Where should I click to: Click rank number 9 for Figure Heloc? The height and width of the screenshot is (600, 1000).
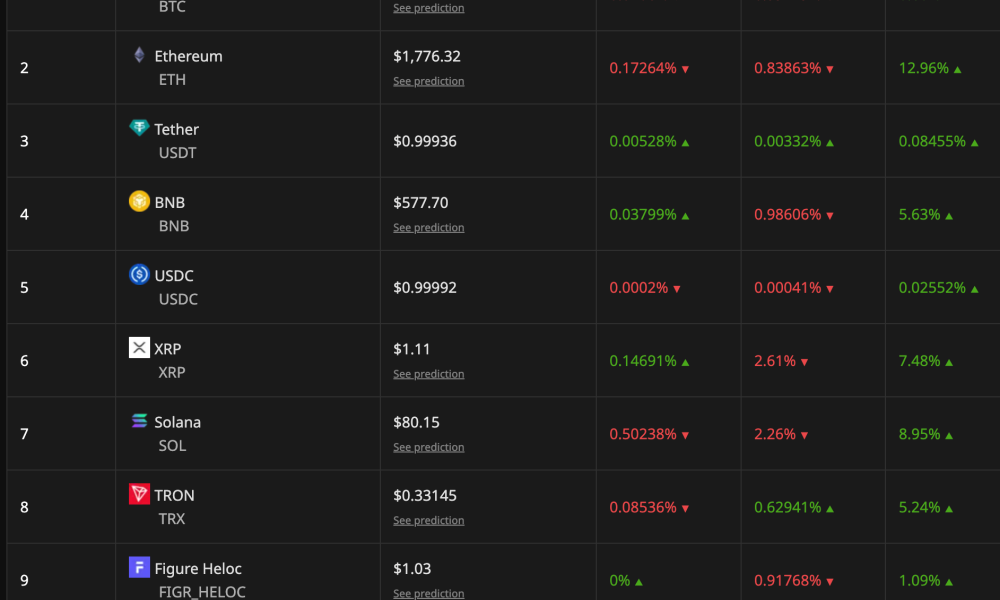pos(24,581)
